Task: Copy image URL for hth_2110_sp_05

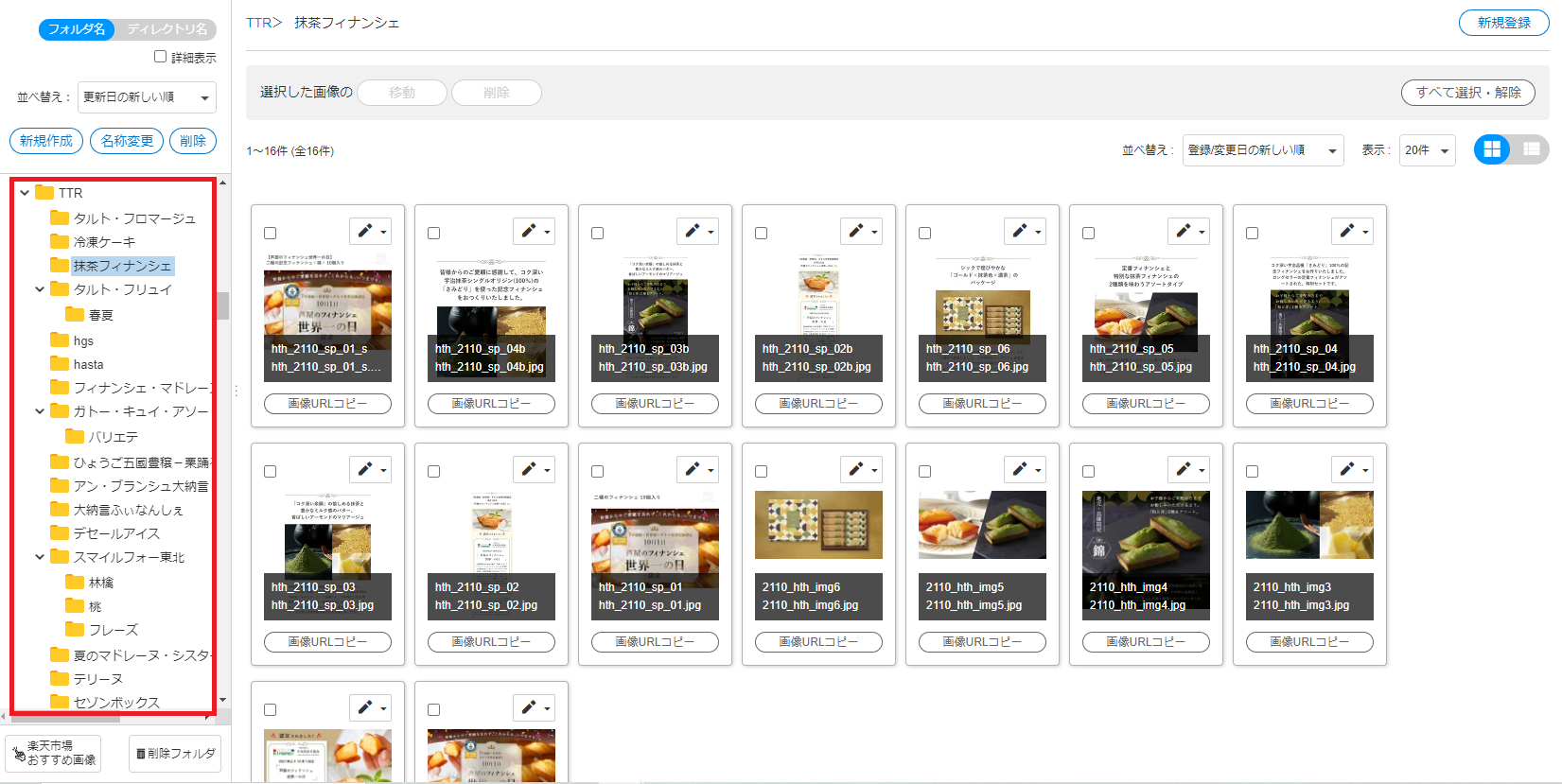Action: pos(1146,404)
